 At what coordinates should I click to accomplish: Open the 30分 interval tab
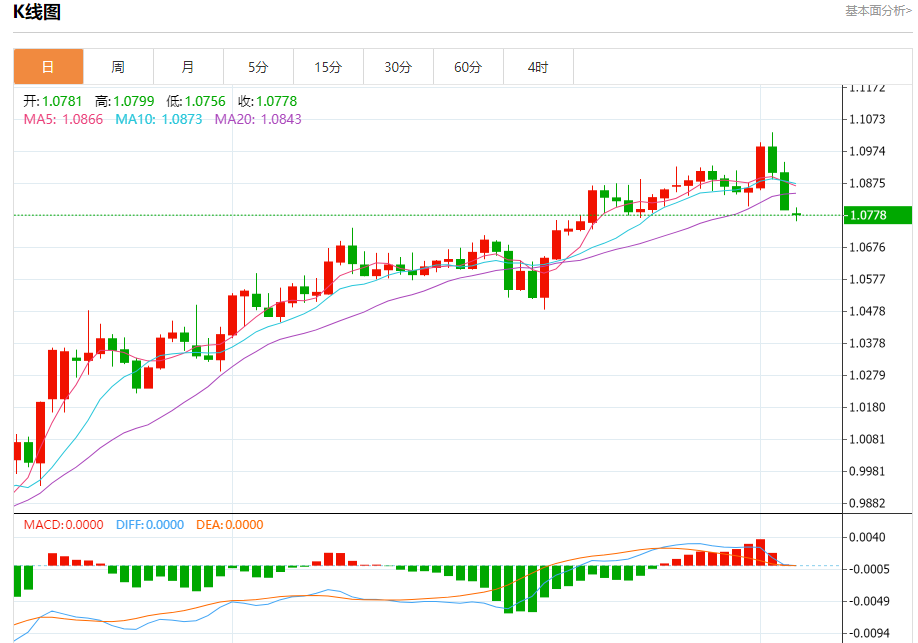coord(398,67)
